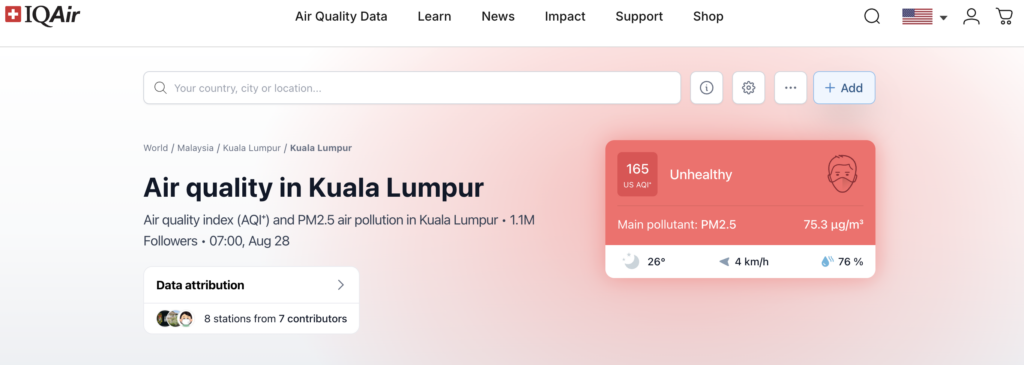Open the Support menu item
This screenshot has width=1024, height=365.
coord(639,16)
